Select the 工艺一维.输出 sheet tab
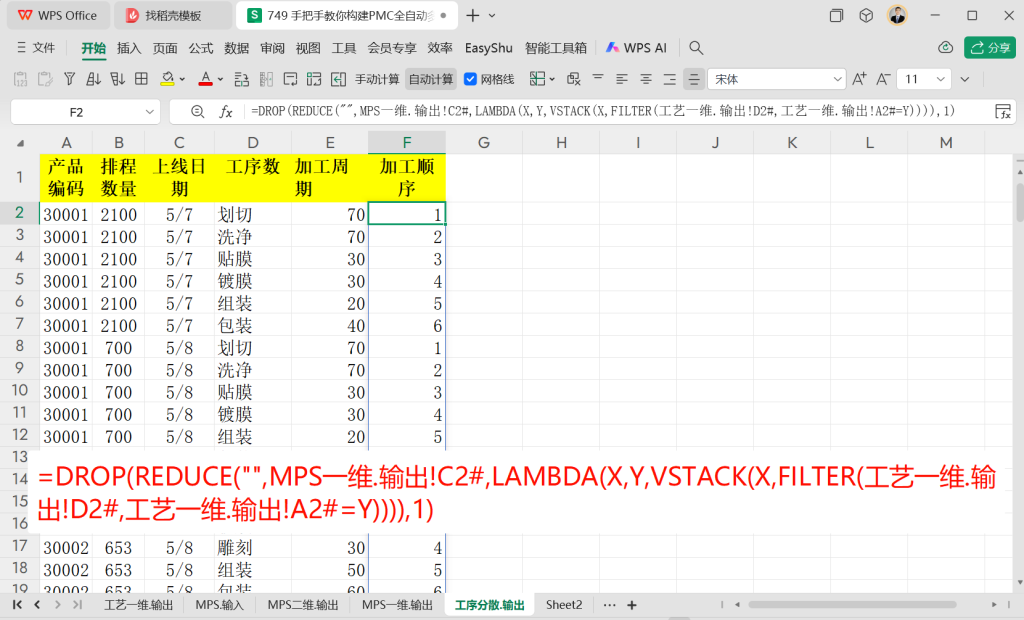Screen dimensions: 1024x620 coord(138,605)
